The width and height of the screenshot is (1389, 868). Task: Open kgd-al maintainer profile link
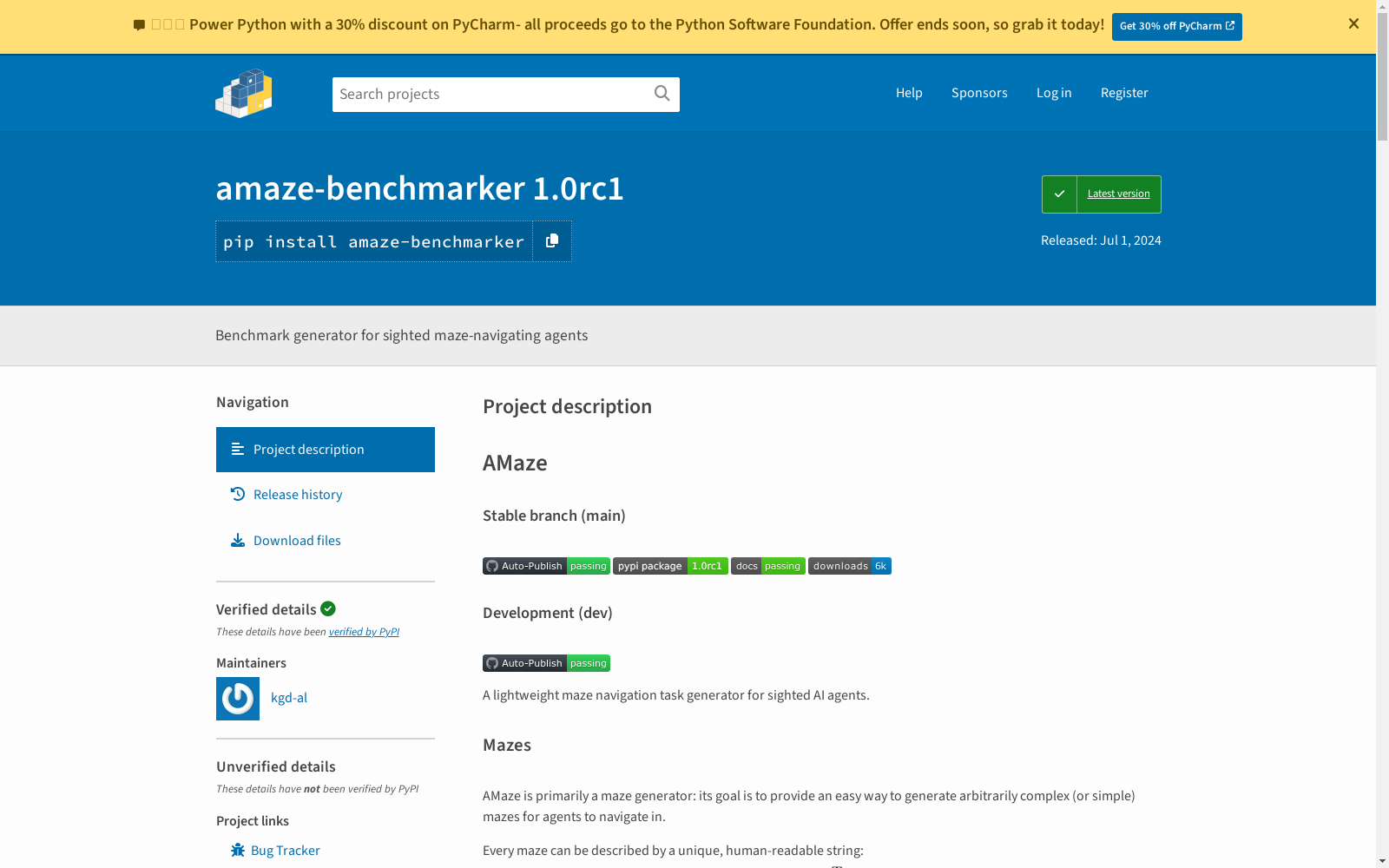click(289, 698)
